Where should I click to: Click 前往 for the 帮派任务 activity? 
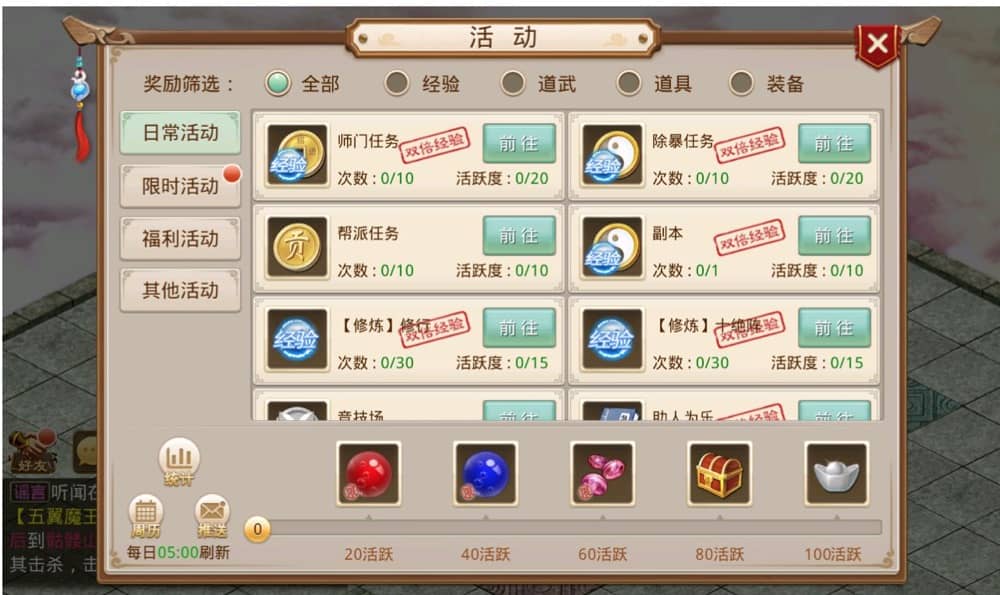click(x=518, y=236)
